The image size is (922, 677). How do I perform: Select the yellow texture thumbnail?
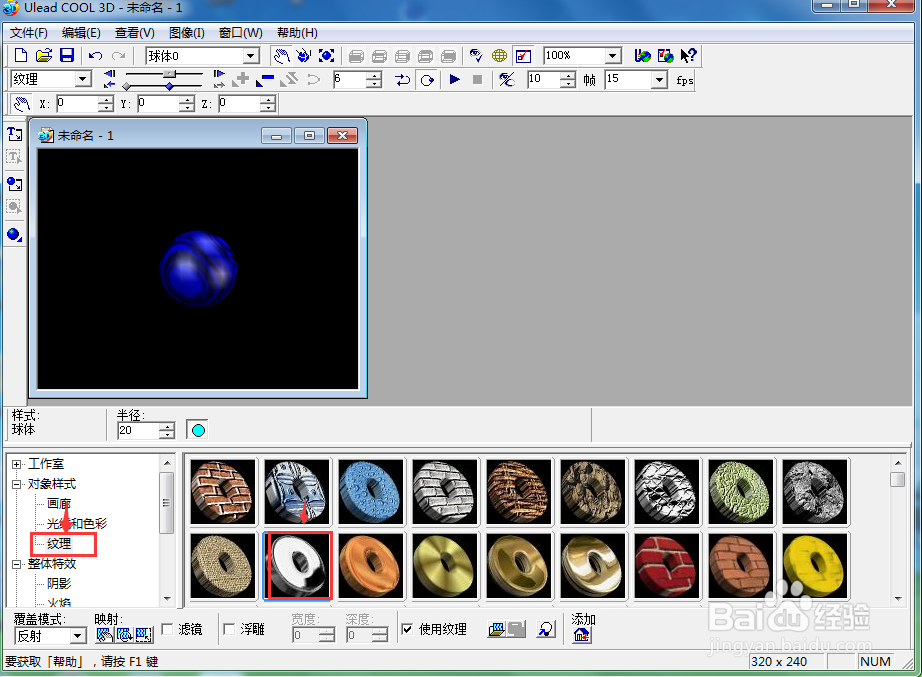(814, 566)
